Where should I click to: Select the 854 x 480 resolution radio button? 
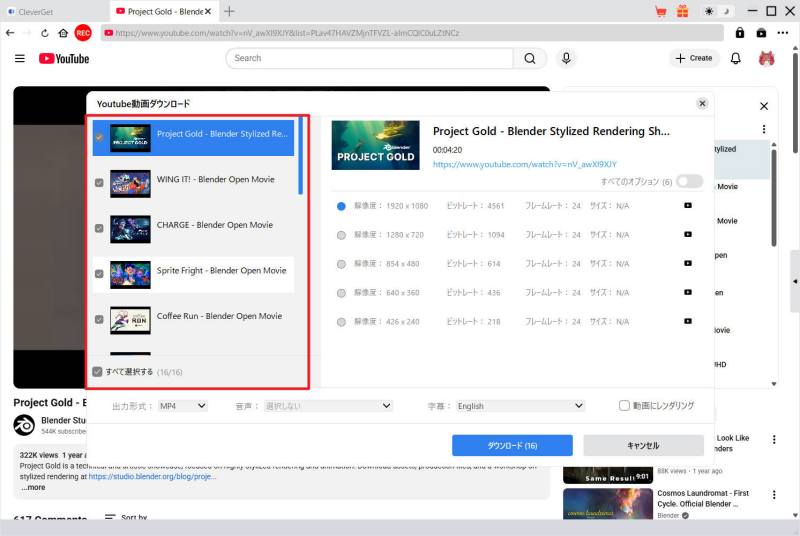(341, 264)
